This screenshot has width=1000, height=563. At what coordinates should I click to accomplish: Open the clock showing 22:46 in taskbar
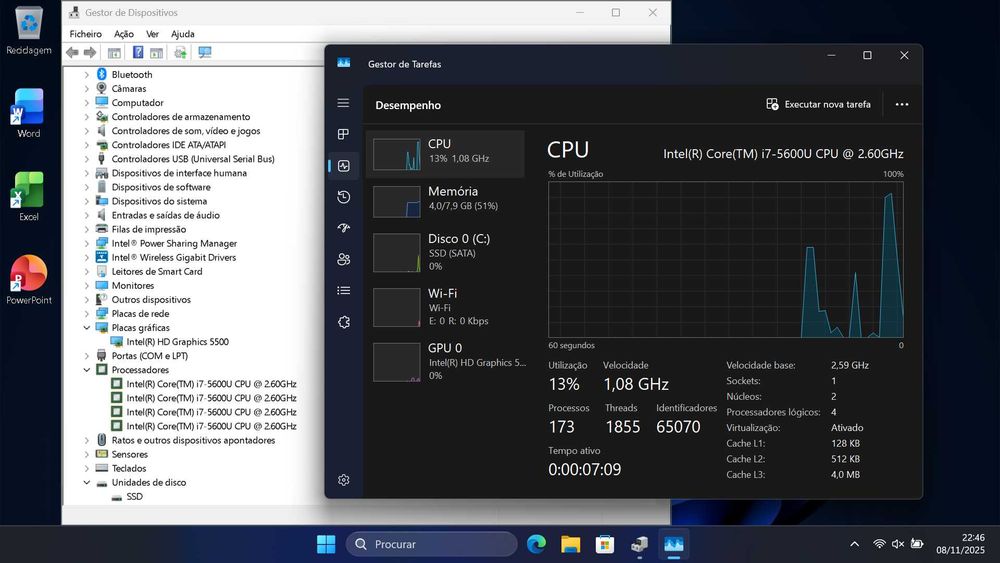(960, 544)
